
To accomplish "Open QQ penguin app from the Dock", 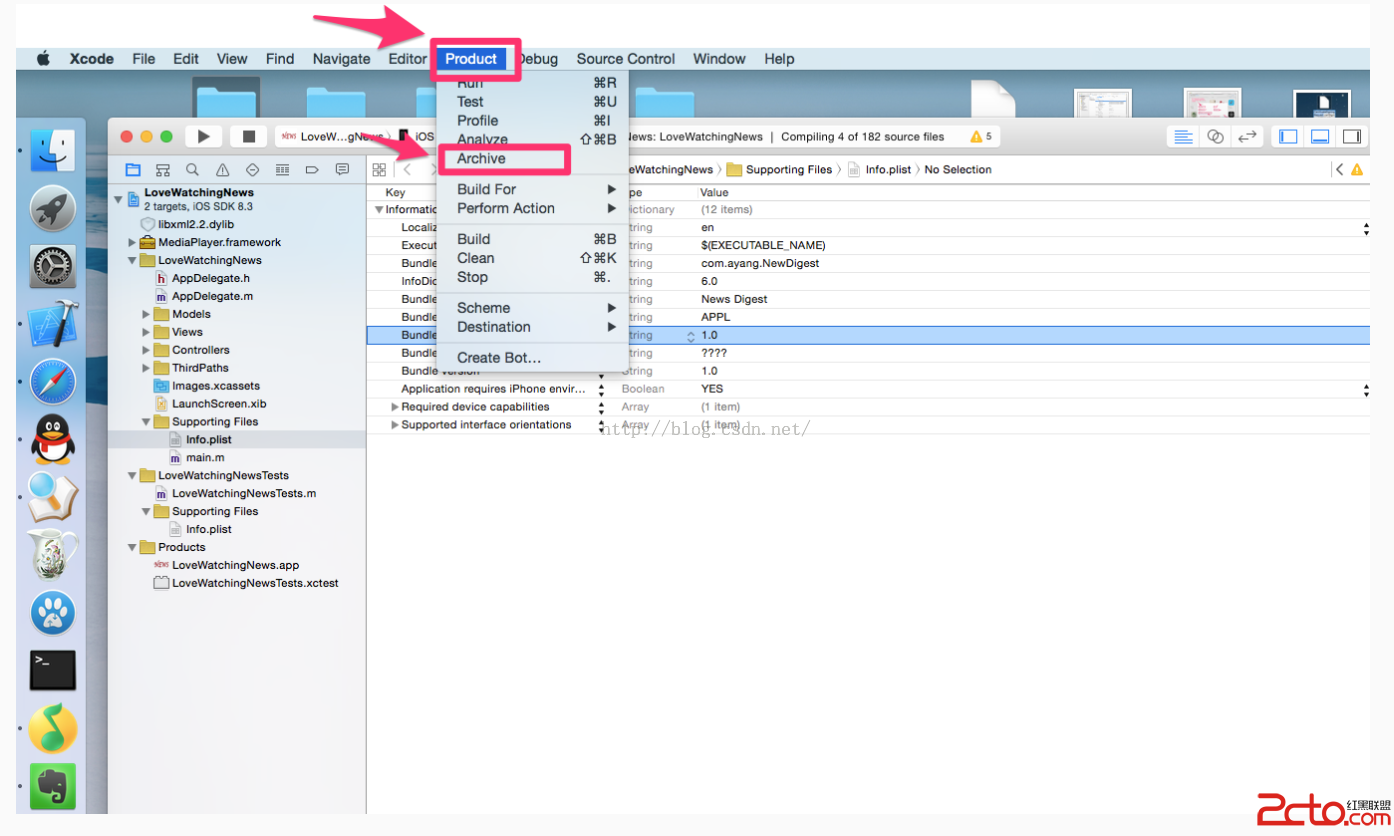I will 52,440.
